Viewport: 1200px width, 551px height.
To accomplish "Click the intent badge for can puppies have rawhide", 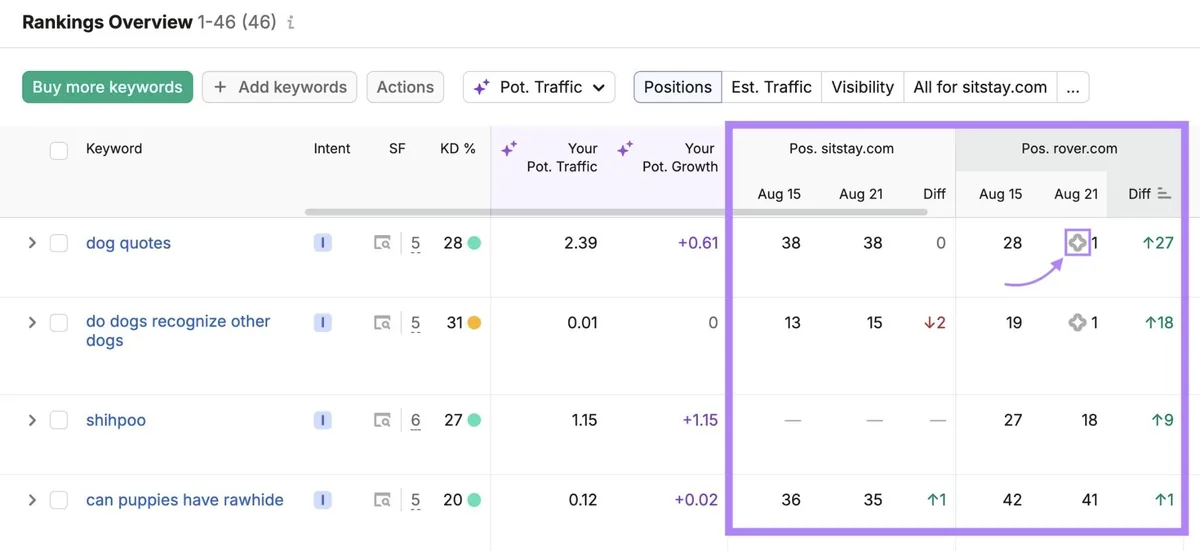I will click(322, 500).
